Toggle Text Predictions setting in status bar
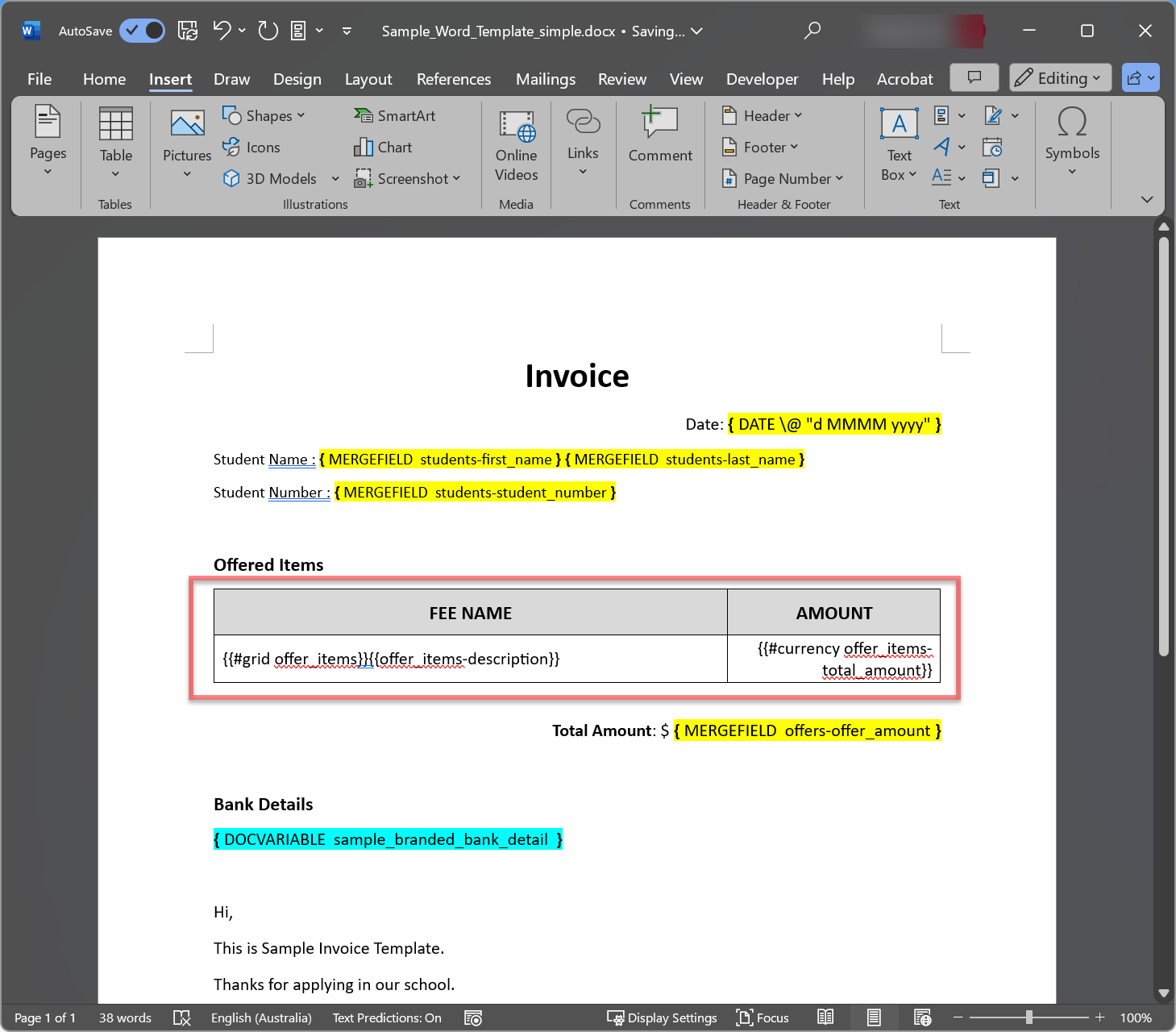 387,1017
